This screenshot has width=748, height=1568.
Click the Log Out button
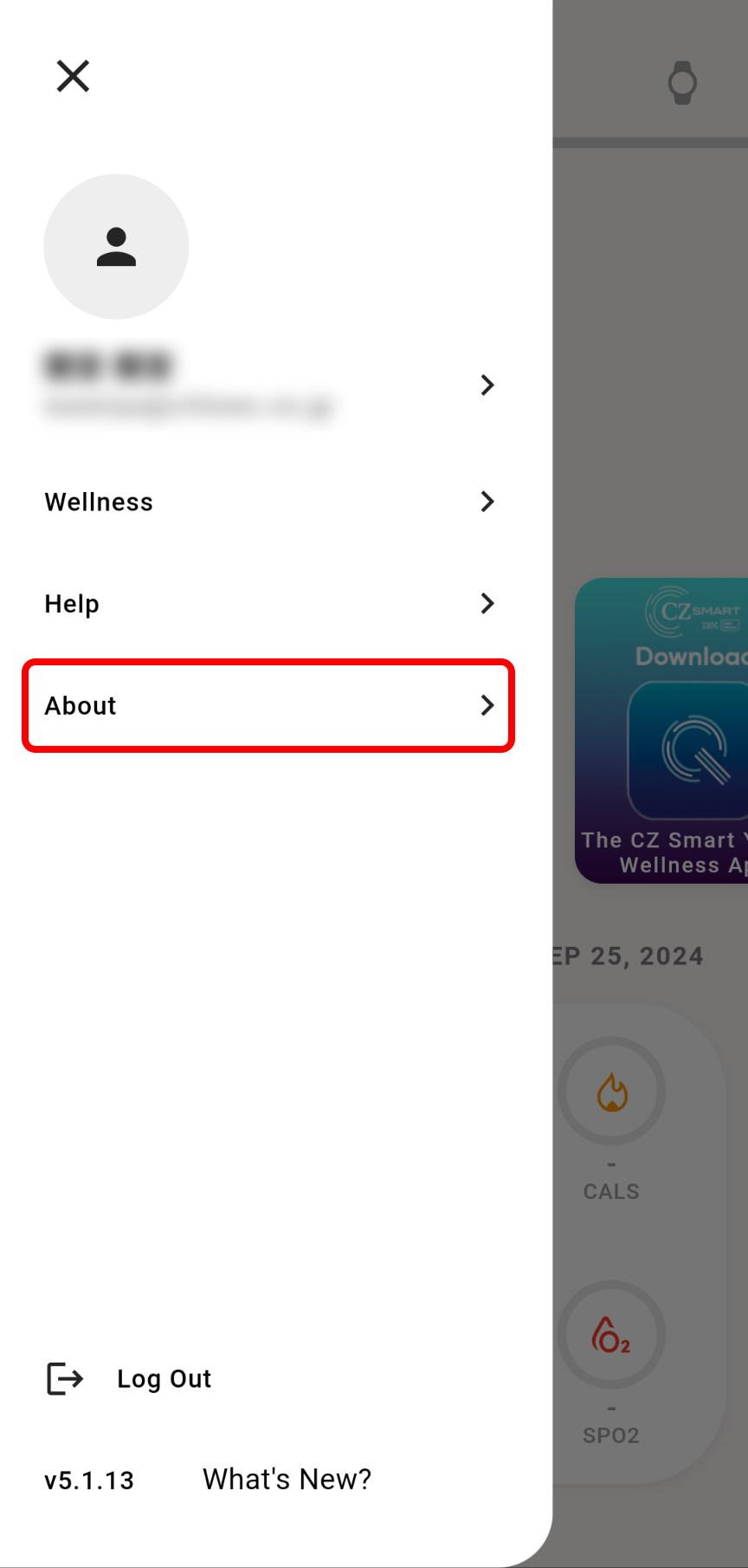129,1378
